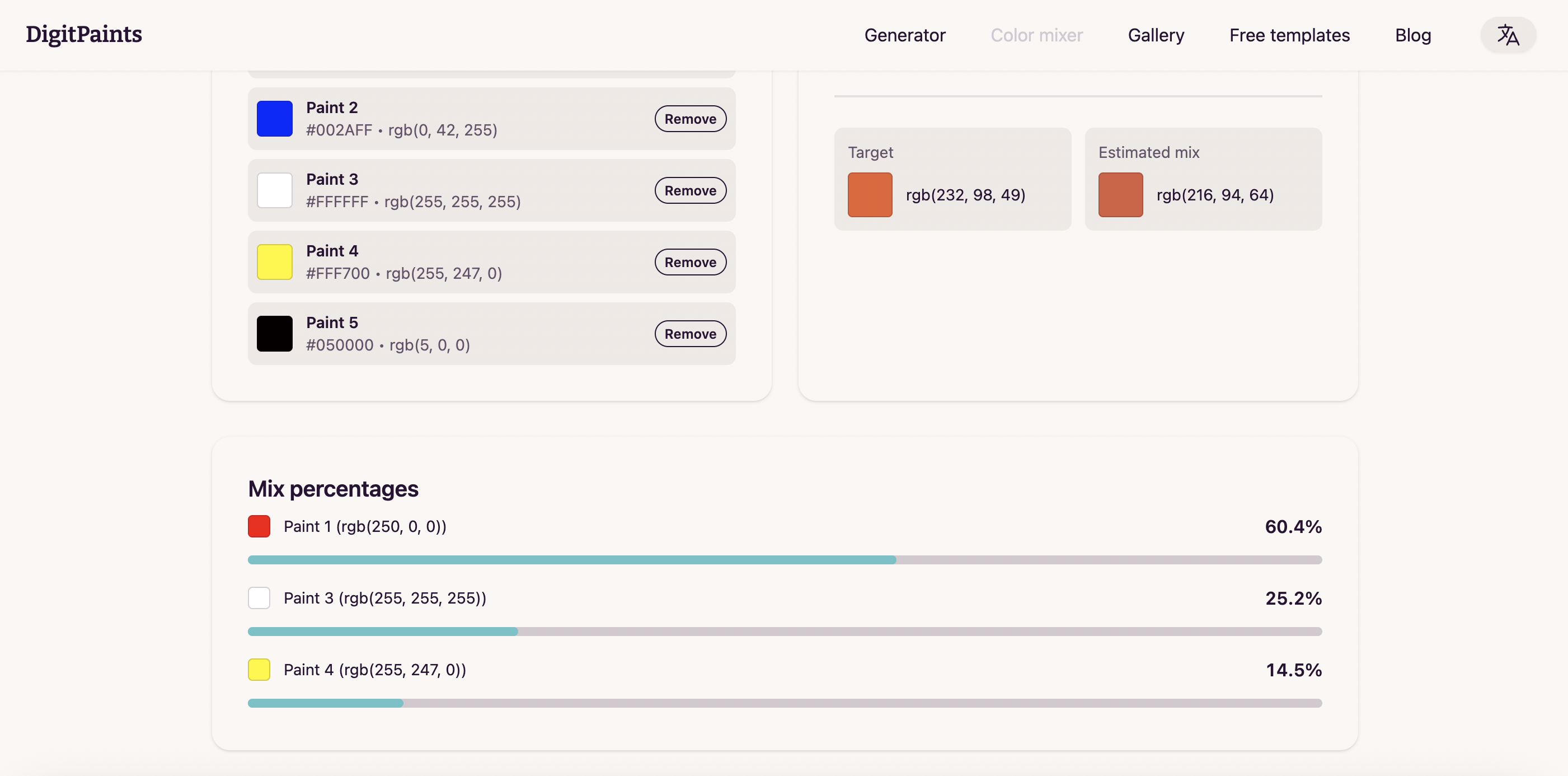Viewport: 1568px width, 776px height.
Task: Open the language translation icon
Action: pos(1508,35)
